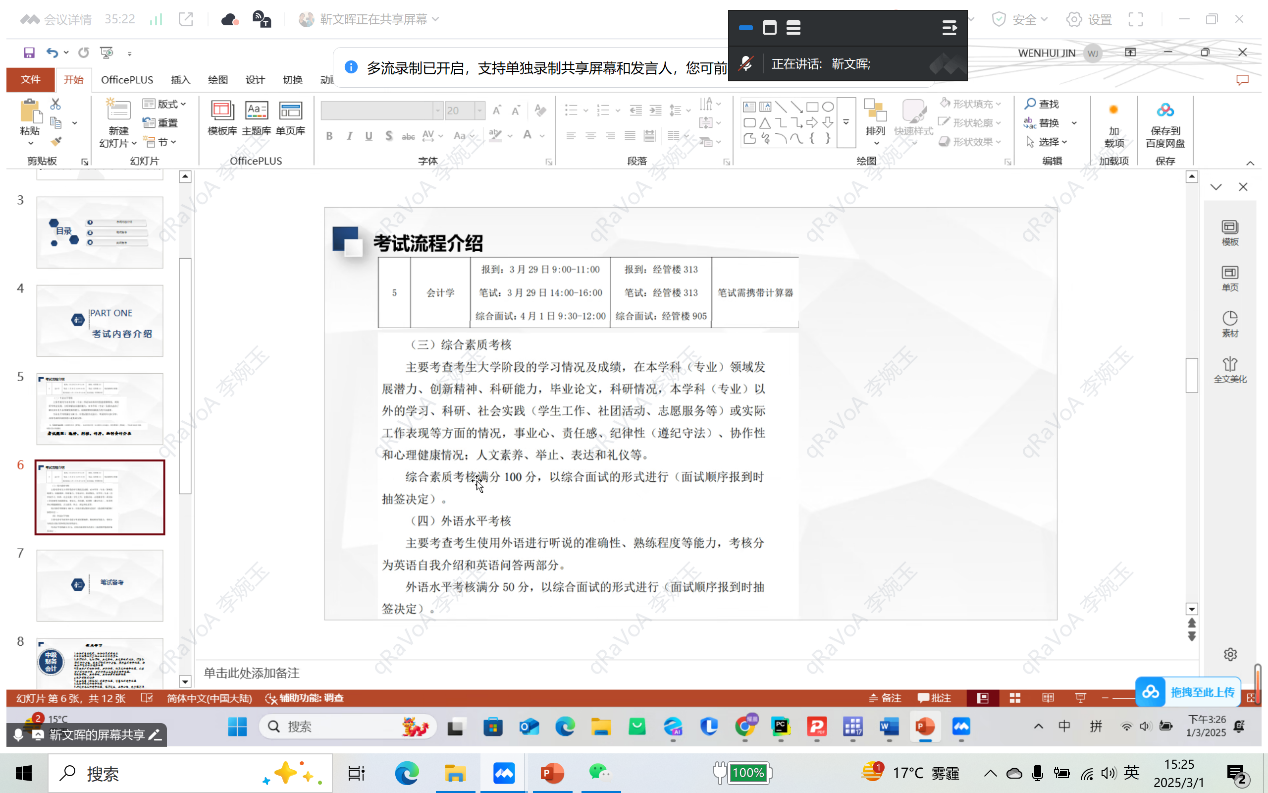Click the Reset (重置) slide button
The width and height of the screenshot is (1268, 793).
click(x=160, y=123)
